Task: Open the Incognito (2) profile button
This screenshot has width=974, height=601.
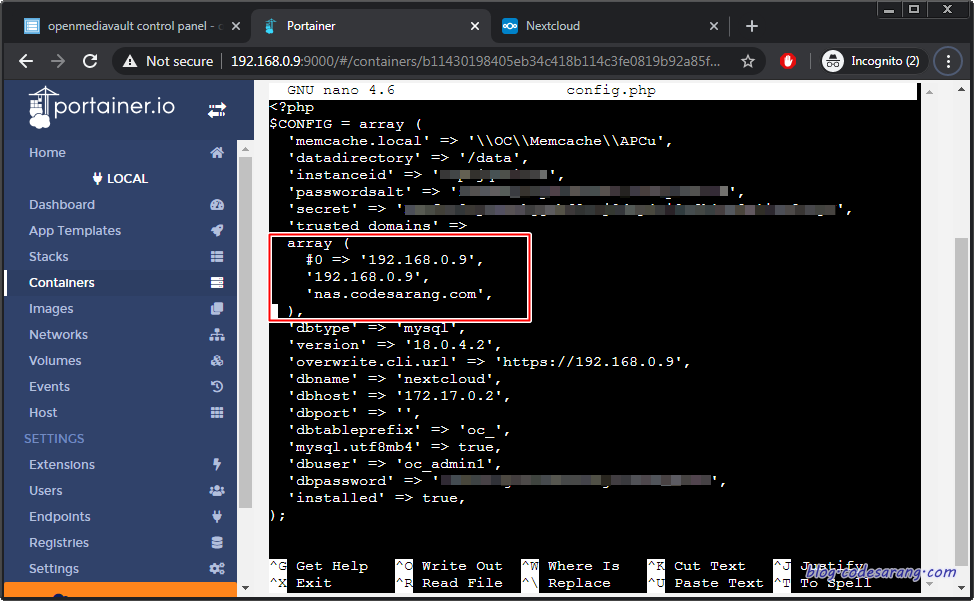Action: 874,61
